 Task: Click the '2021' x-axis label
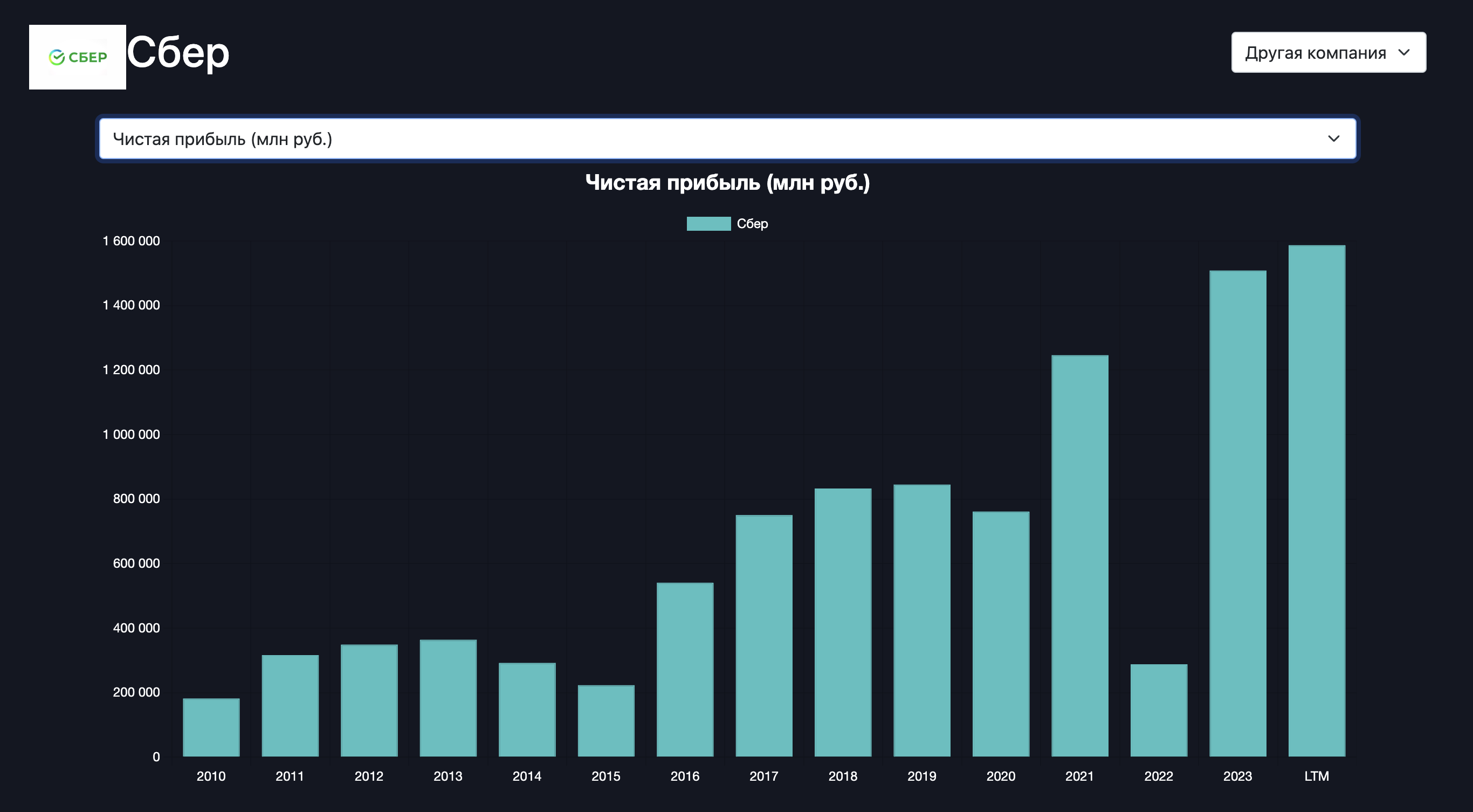pyautogui.click(x=1079, y=776)
